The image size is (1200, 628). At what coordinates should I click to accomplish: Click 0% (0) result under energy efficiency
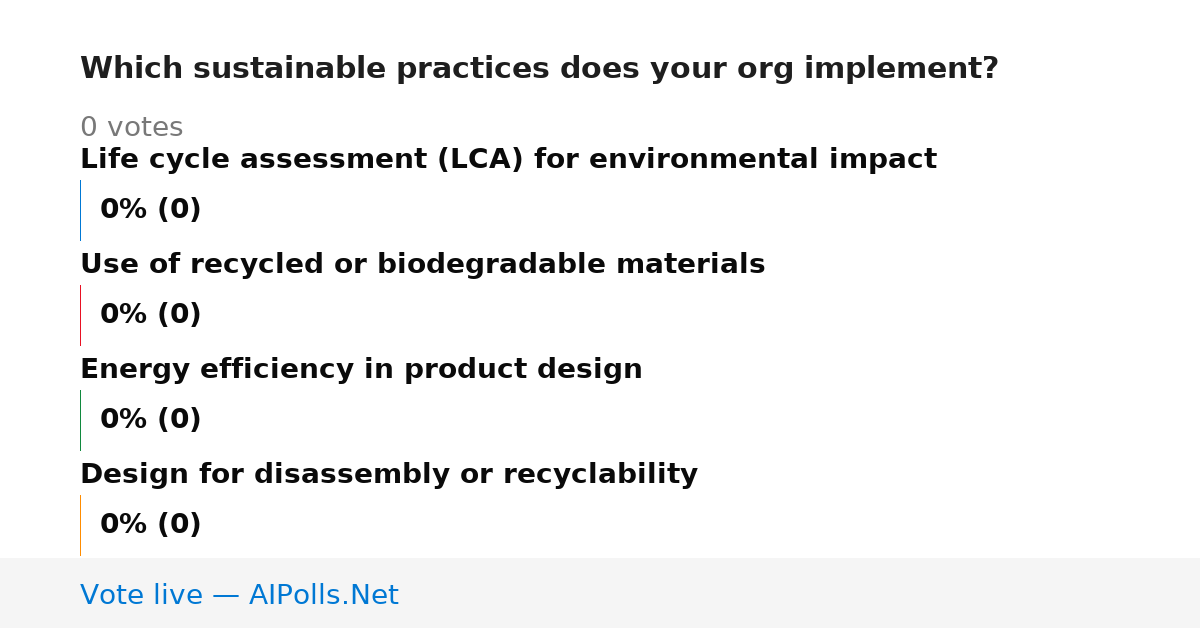tap(150, 420)
